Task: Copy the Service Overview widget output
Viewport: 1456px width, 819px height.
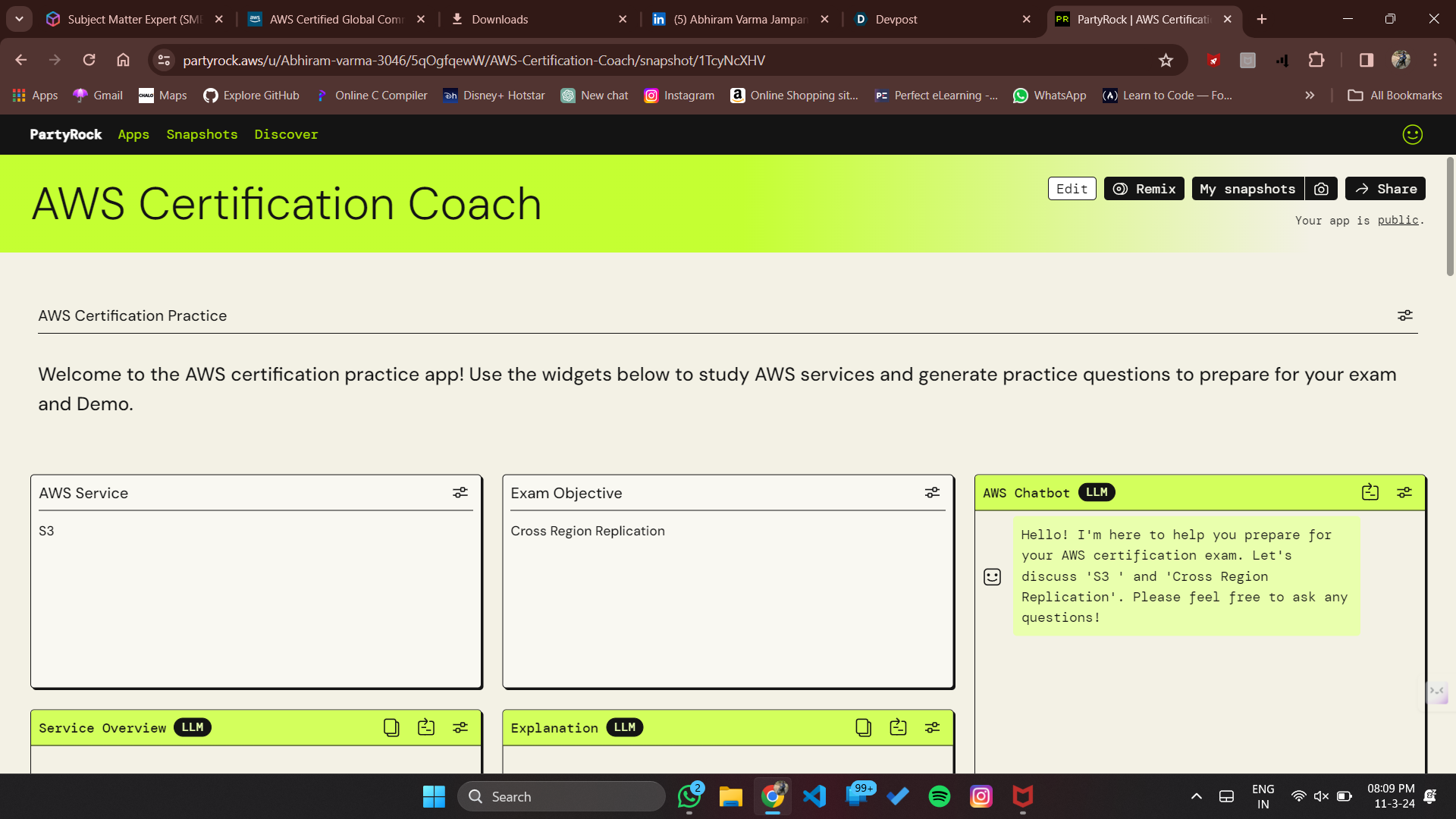Action: coord(391,728)
